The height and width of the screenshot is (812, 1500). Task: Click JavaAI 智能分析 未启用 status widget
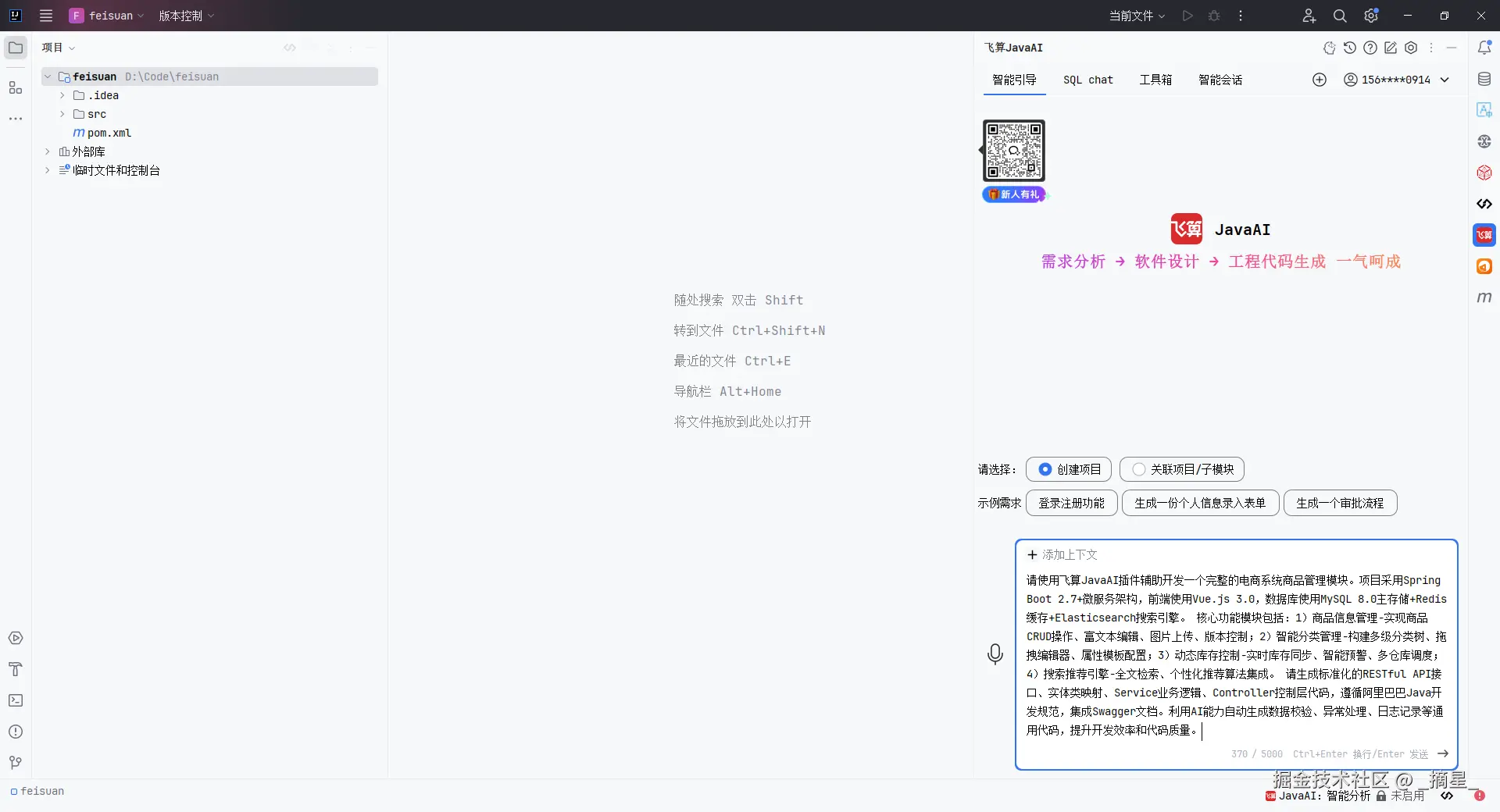pyautogui.click(x=1345, y=796)
